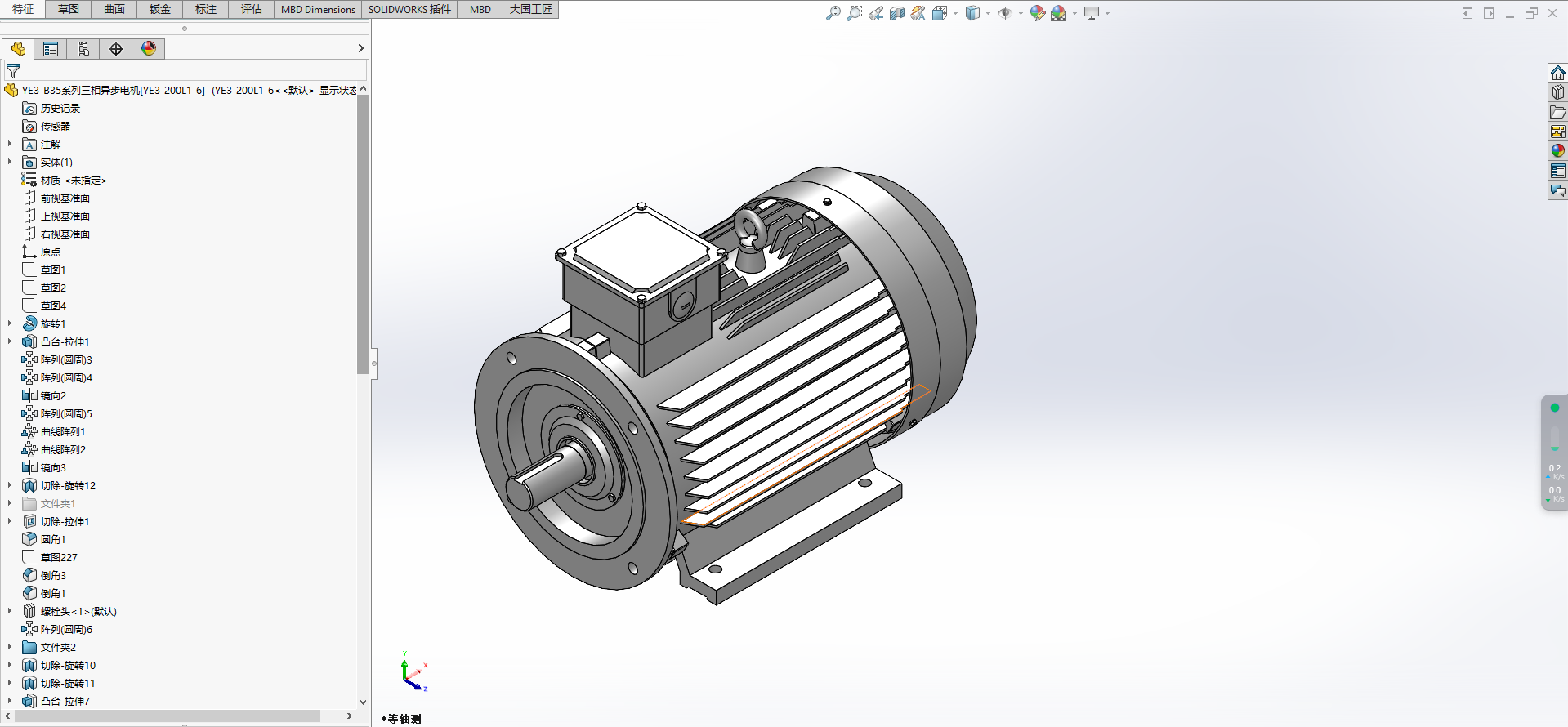Switch to the 钣金 ribbon tab
This screenshot has height=727, width=1568.
160,9
